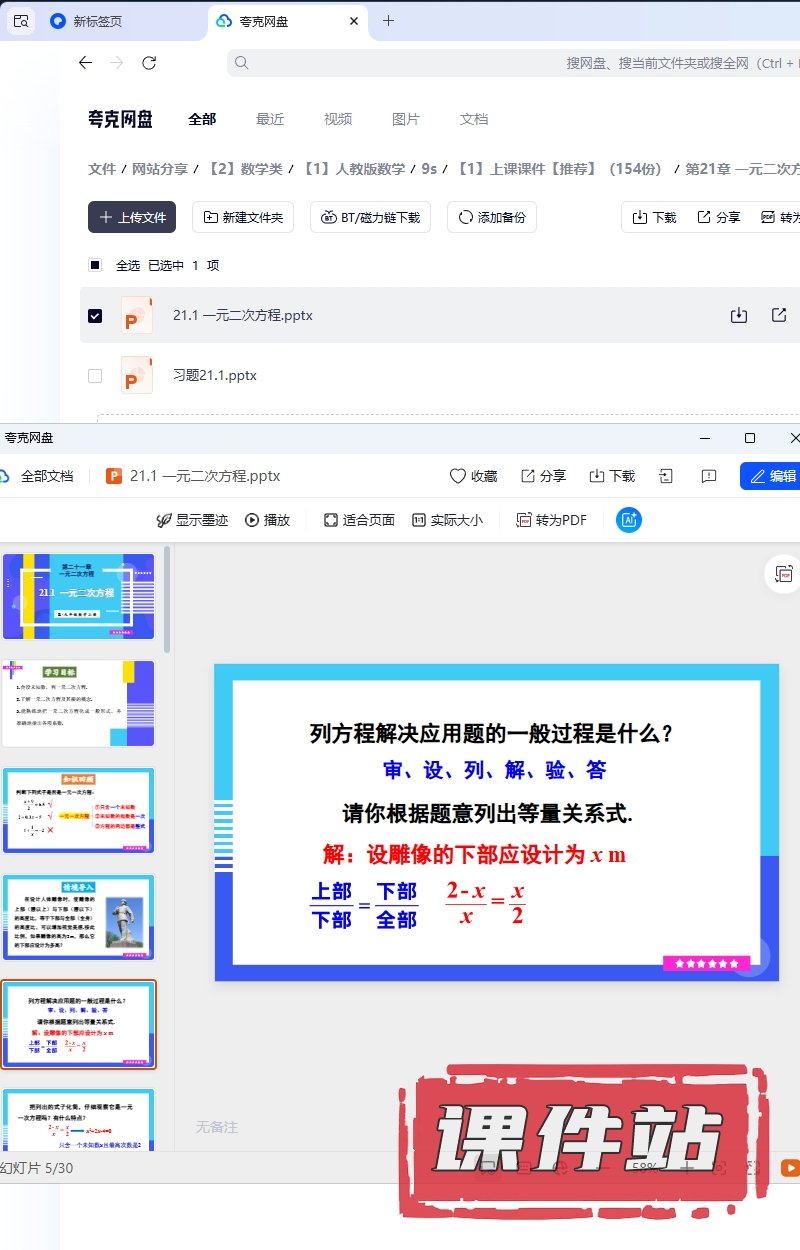Check the 习题21.1.pptx checkbox
This screenshot has width=800, height=1250.
[x=95, y=376]
